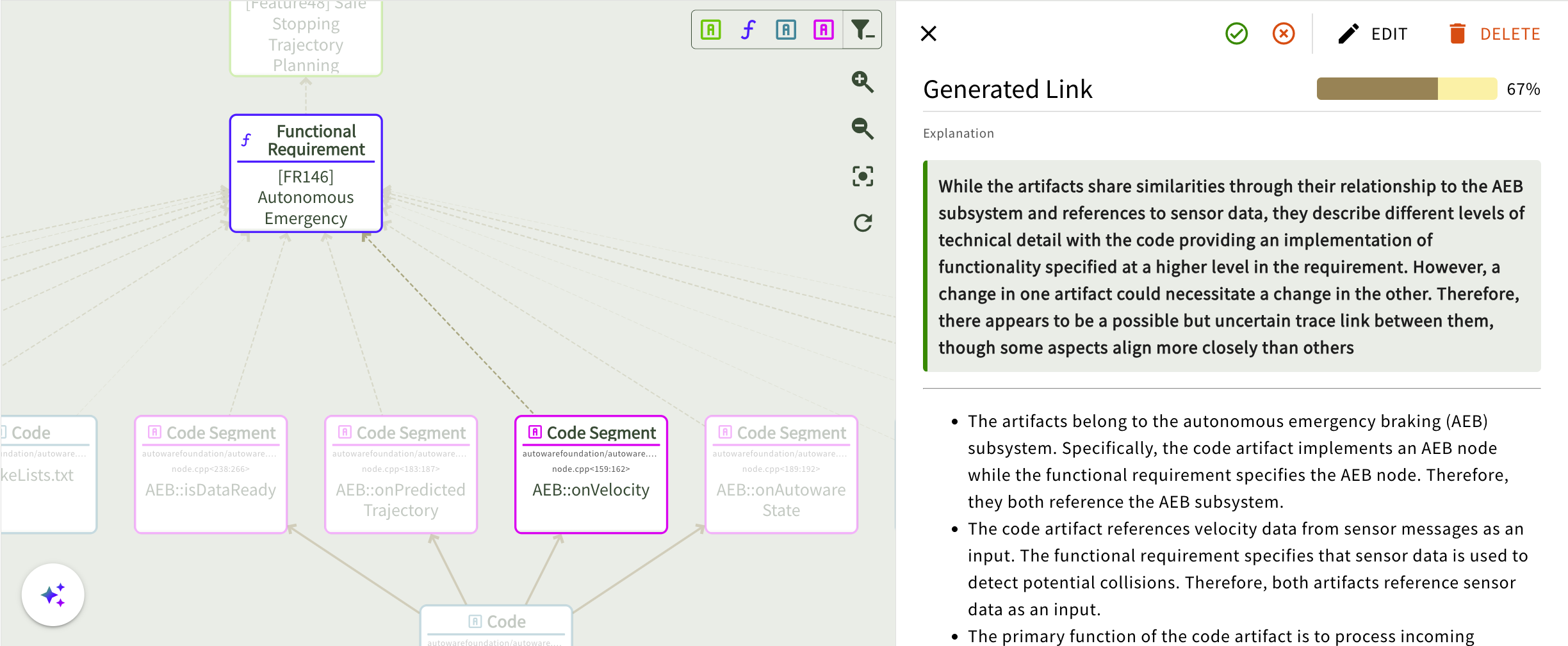1568x646 pixels.
Task: Click the bullet starting "The artifacts belong to"
Action: tap(1238, 461)
